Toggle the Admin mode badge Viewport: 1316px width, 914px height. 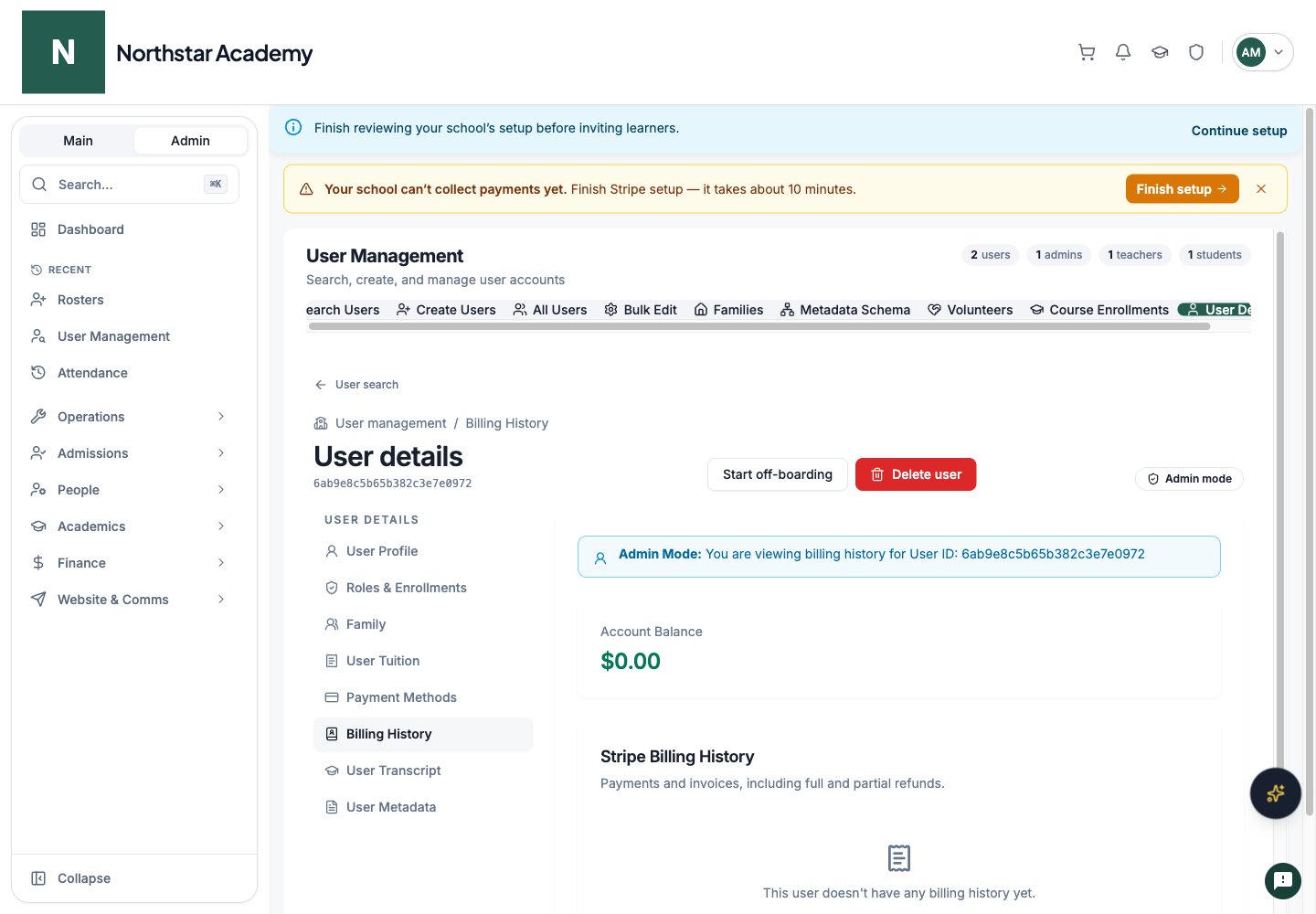pos(1189,479)
